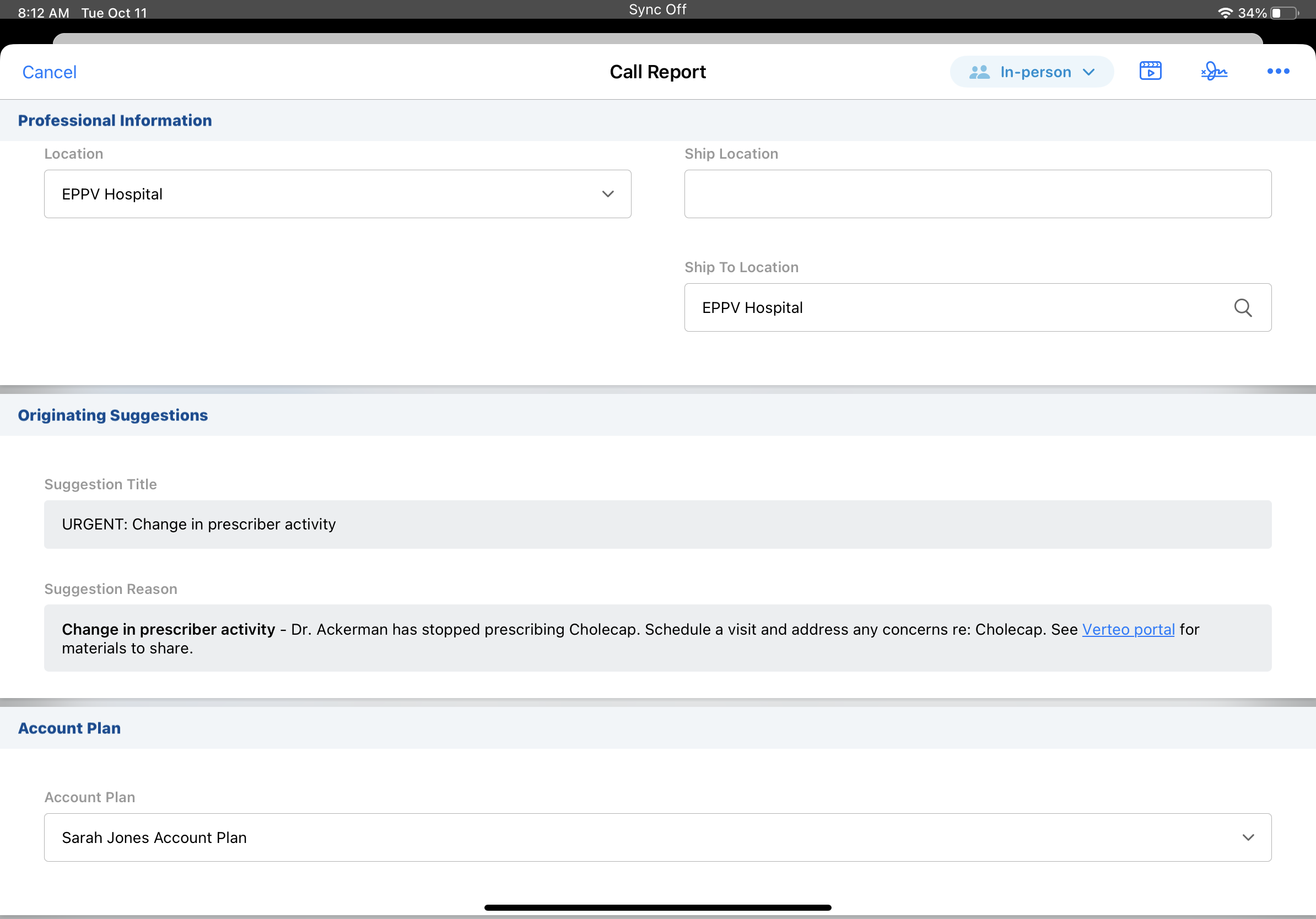This screenshot has height=919, width=1316.
Task: Tap the Suggestion Title field
Action: pos(657,525)
